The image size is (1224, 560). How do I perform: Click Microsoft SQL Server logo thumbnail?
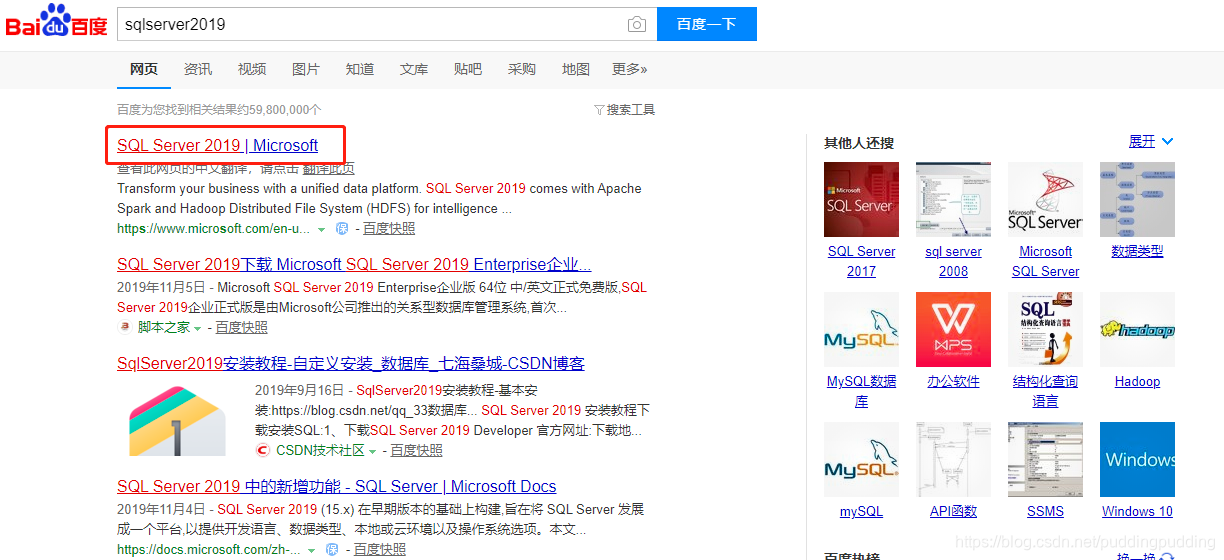tap(1045, 199)
